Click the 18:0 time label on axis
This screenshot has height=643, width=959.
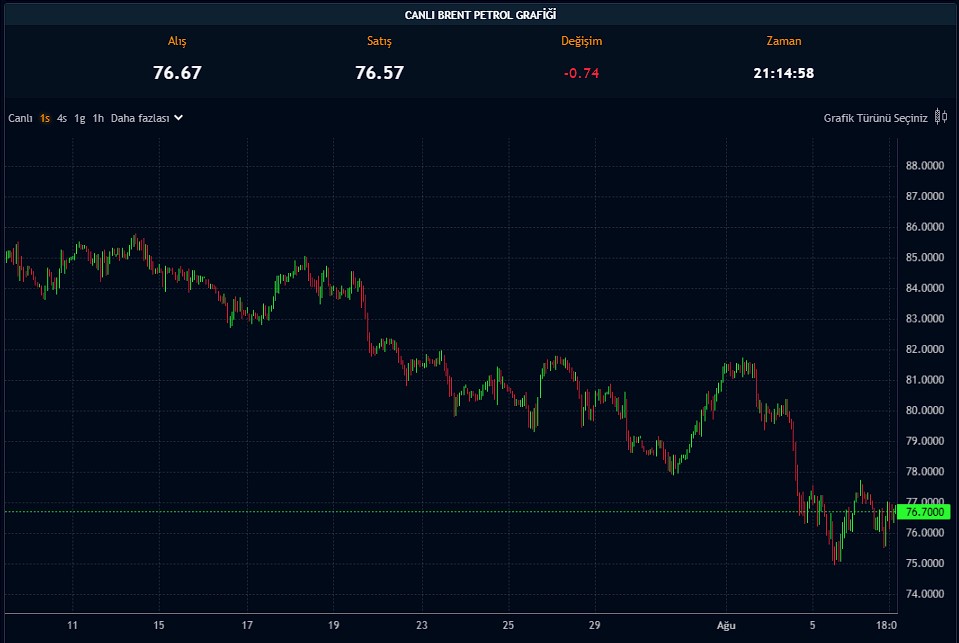(886, 626)
